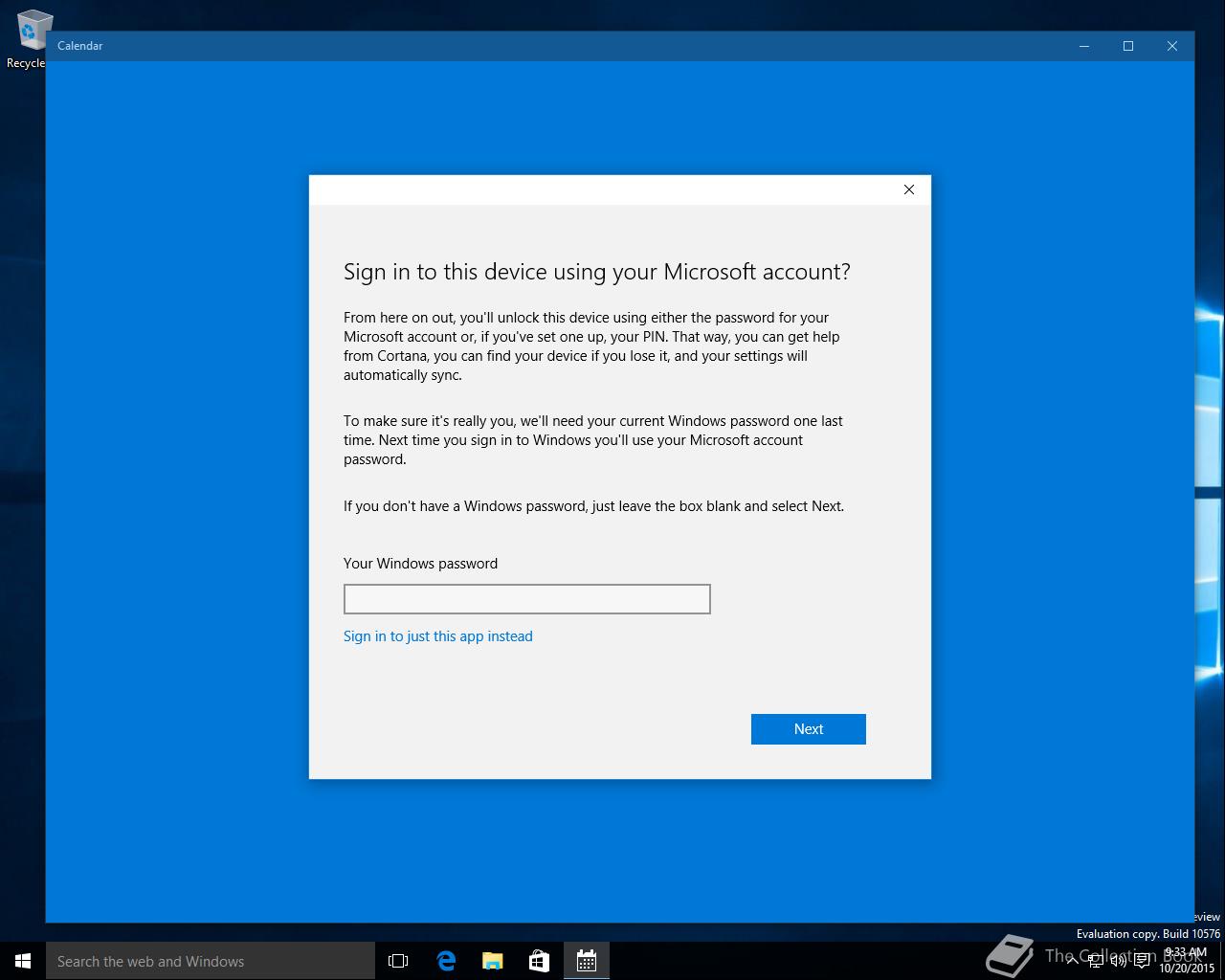This screenshot has height=980, width=1225.
Task: Choose Sign in to just this app instead
Action: (438, 636)
